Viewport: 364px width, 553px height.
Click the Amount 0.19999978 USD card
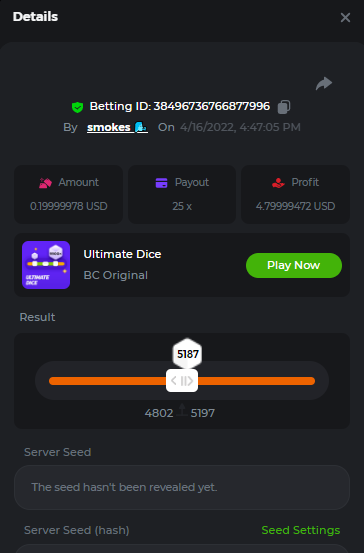(68, 194)
